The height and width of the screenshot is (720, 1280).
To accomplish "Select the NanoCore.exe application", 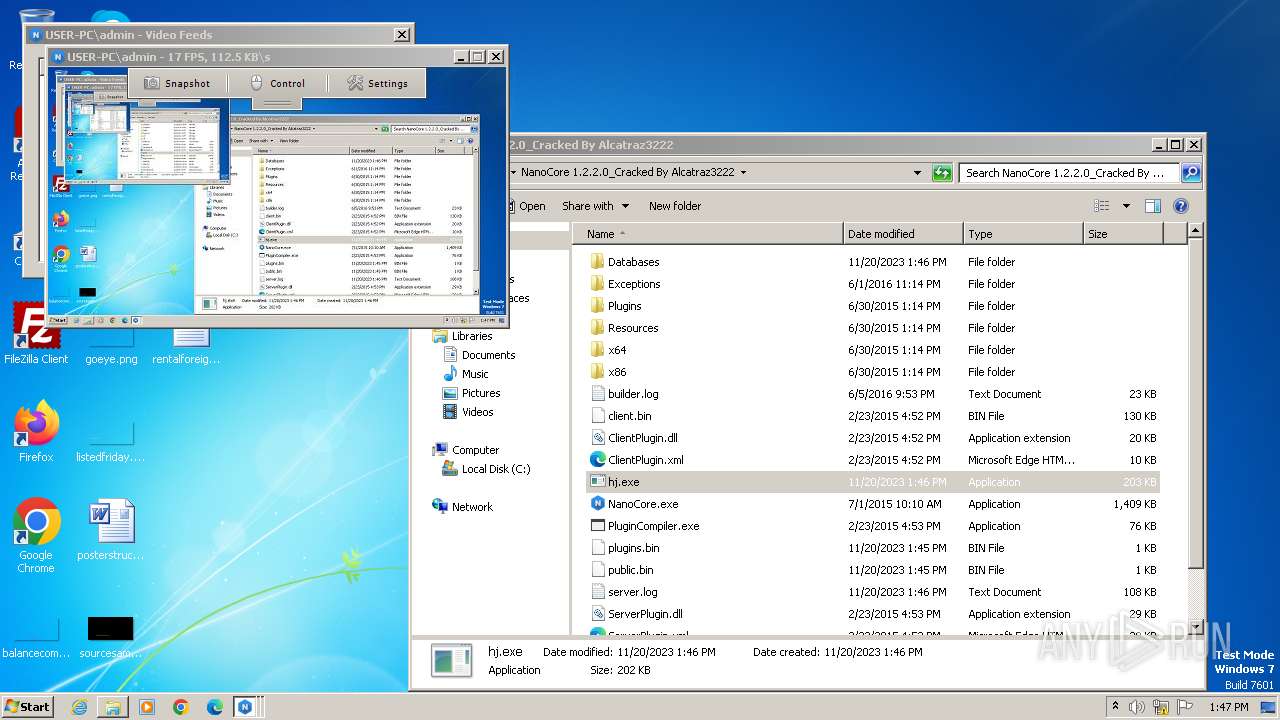I will click(x=872, y=504).
